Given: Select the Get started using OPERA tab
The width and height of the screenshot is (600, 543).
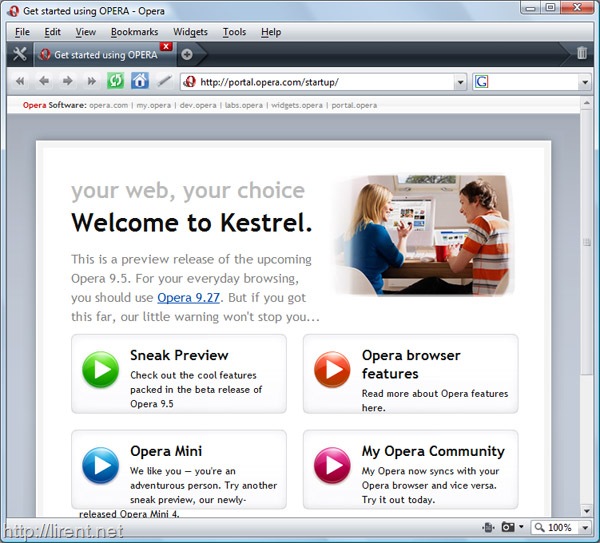Looking at the screenshot, I should (105, 55).
